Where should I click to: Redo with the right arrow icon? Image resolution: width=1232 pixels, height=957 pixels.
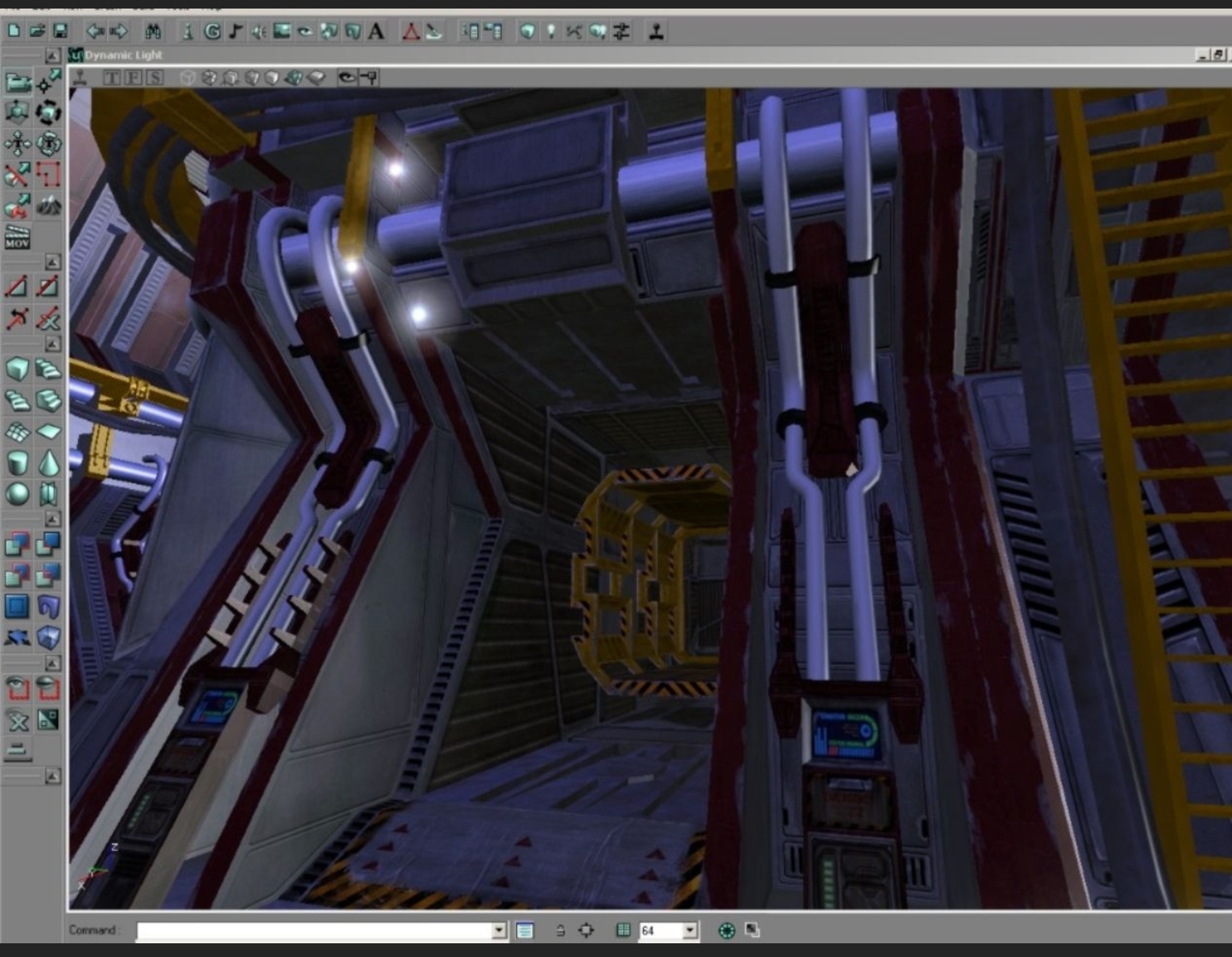[x=119, y=32]
